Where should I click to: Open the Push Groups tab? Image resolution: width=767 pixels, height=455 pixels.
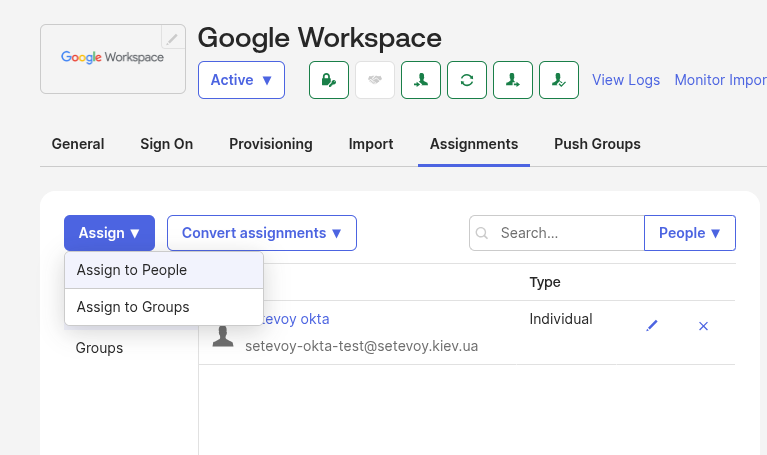pyautogui.click(x=597, y=144)
